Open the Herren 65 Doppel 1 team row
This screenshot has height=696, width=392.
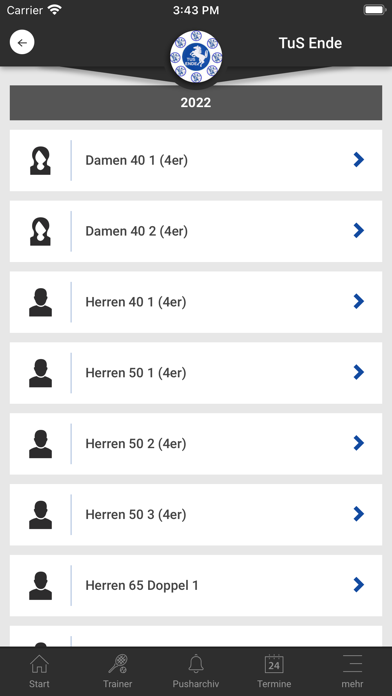pyautogui.click(x=196, y=585)
